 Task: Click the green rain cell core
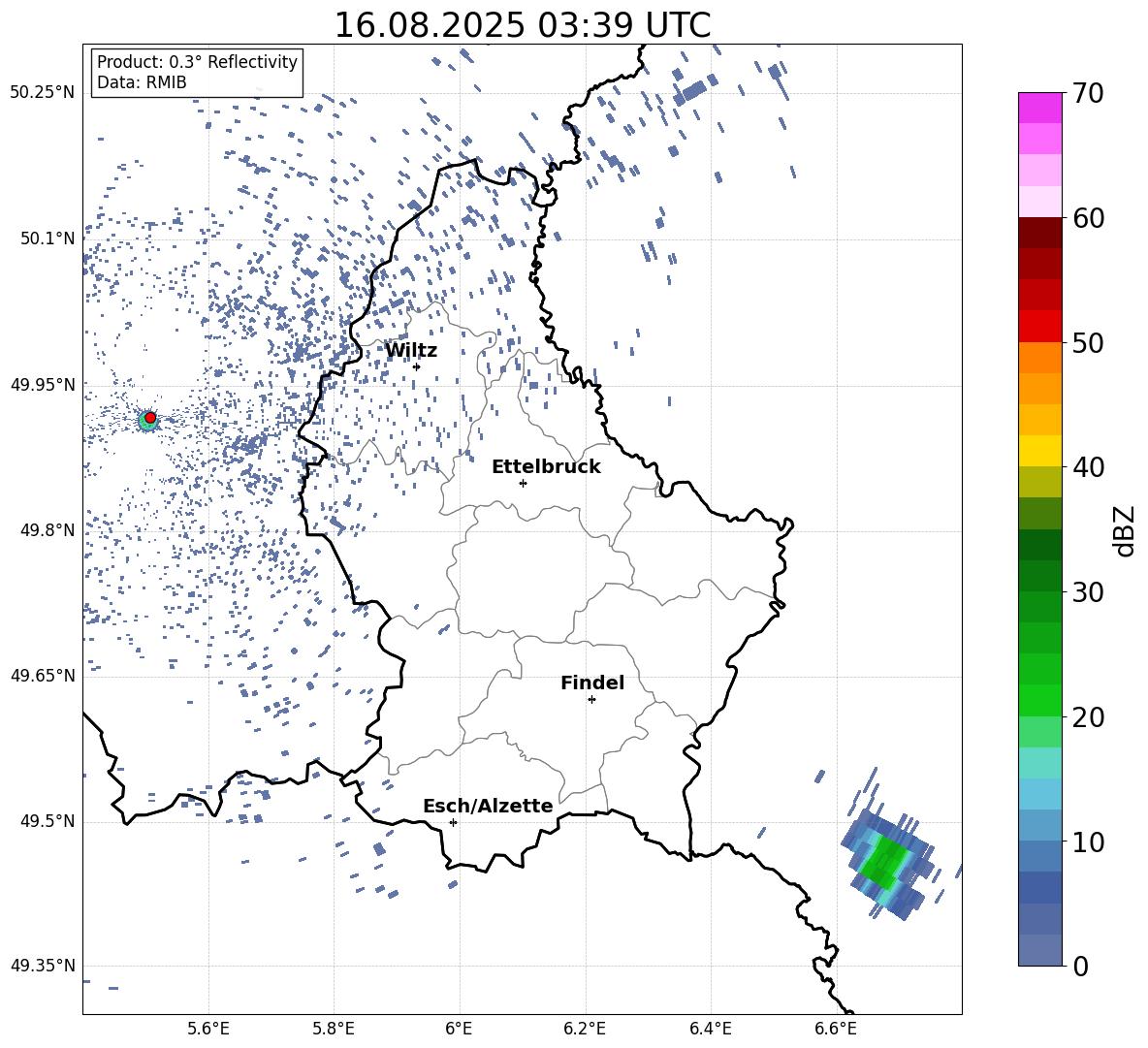pyautogui.click(x=885, y=861)
